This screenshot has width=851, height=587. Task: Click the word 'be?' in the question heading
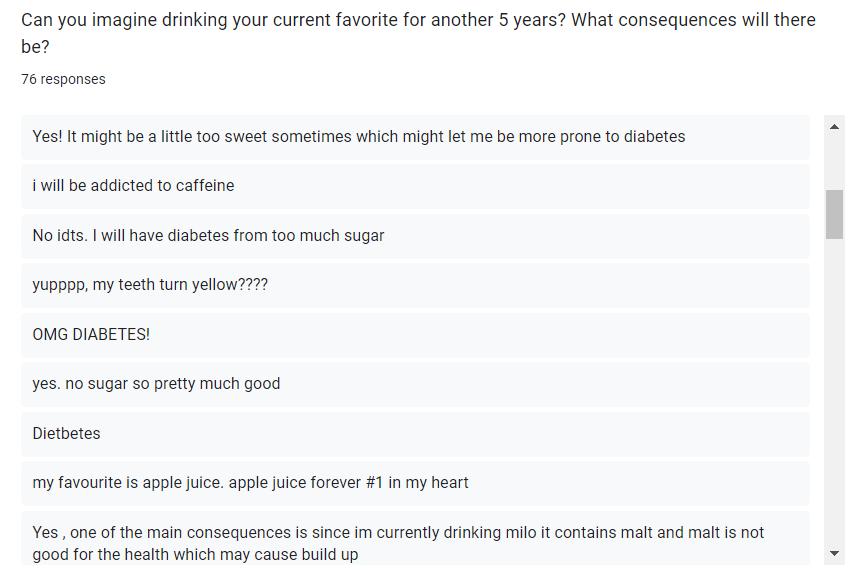tap(35, 47)
